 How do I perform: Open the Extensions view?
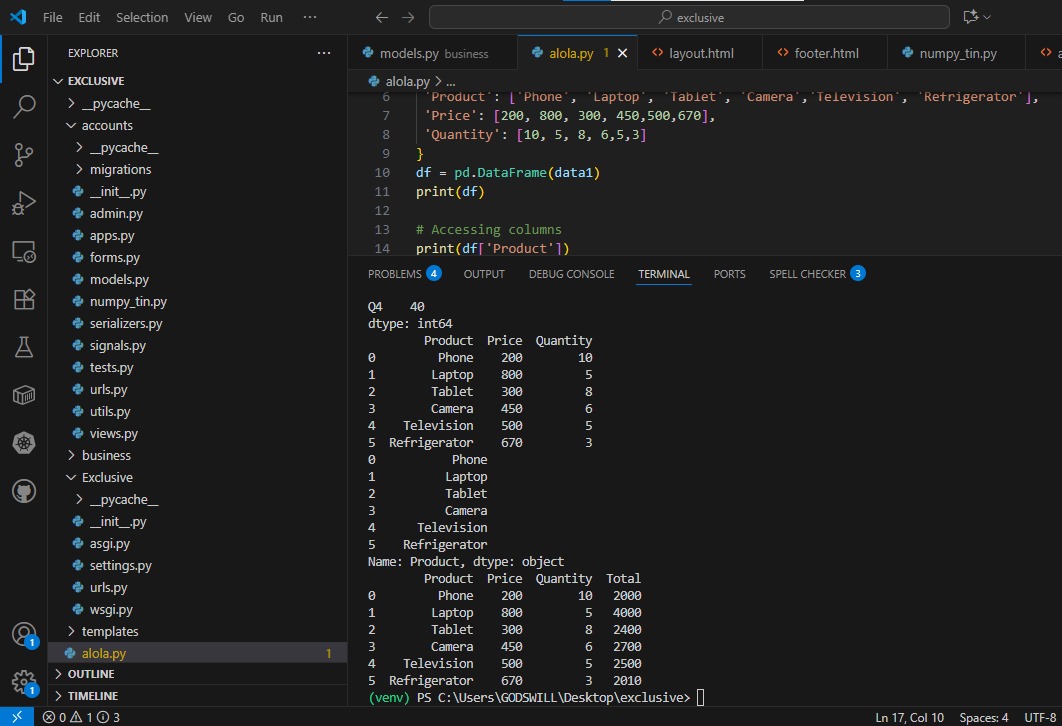point(23,299)
